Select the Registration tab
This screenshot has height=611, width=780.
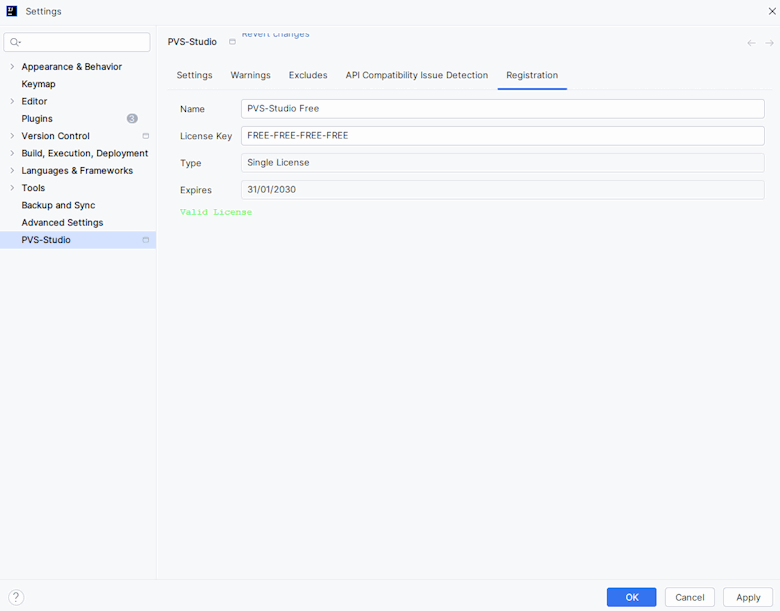(x=532, y=75)
